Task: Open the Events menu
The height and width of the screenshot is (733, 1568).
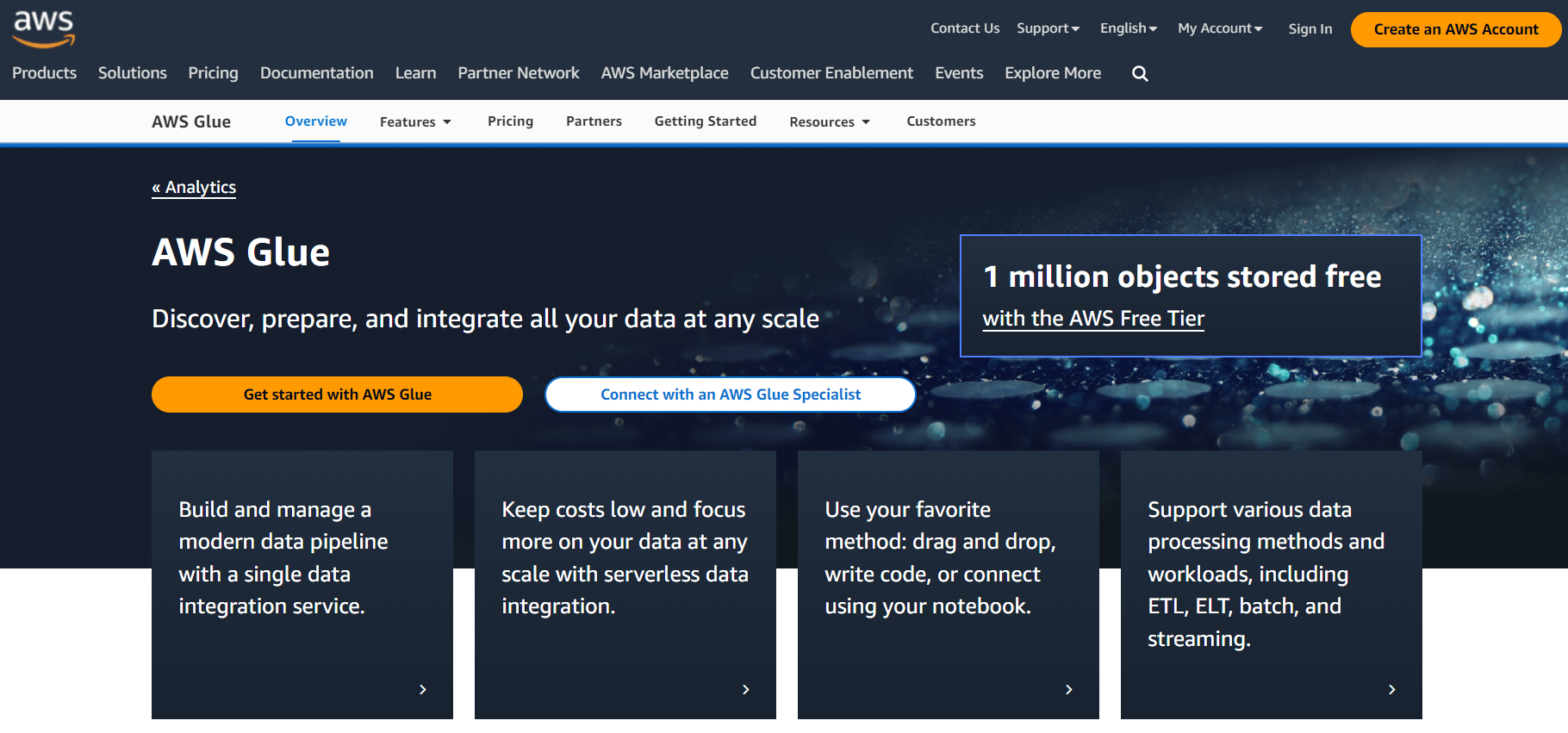Action: click(x=959, y=73)
